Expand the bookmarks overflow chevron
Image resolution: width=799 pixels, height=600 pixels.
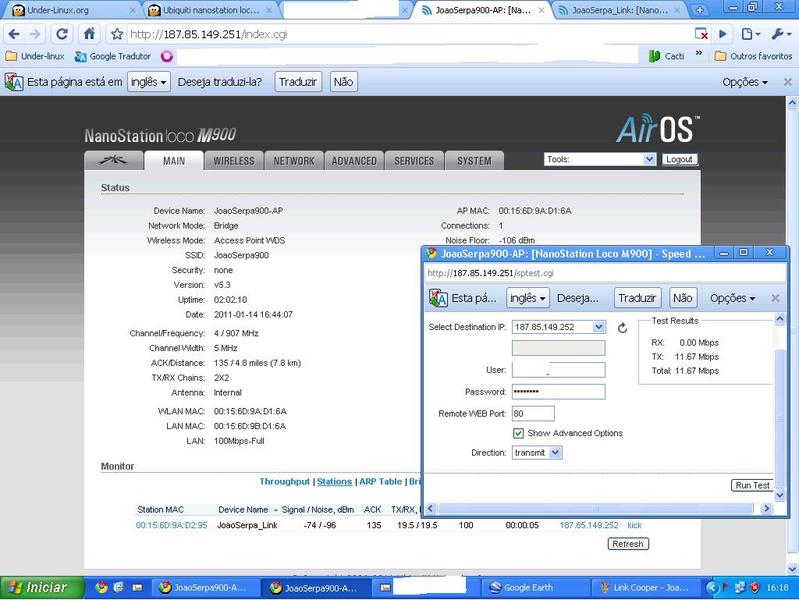pos(699,53)
